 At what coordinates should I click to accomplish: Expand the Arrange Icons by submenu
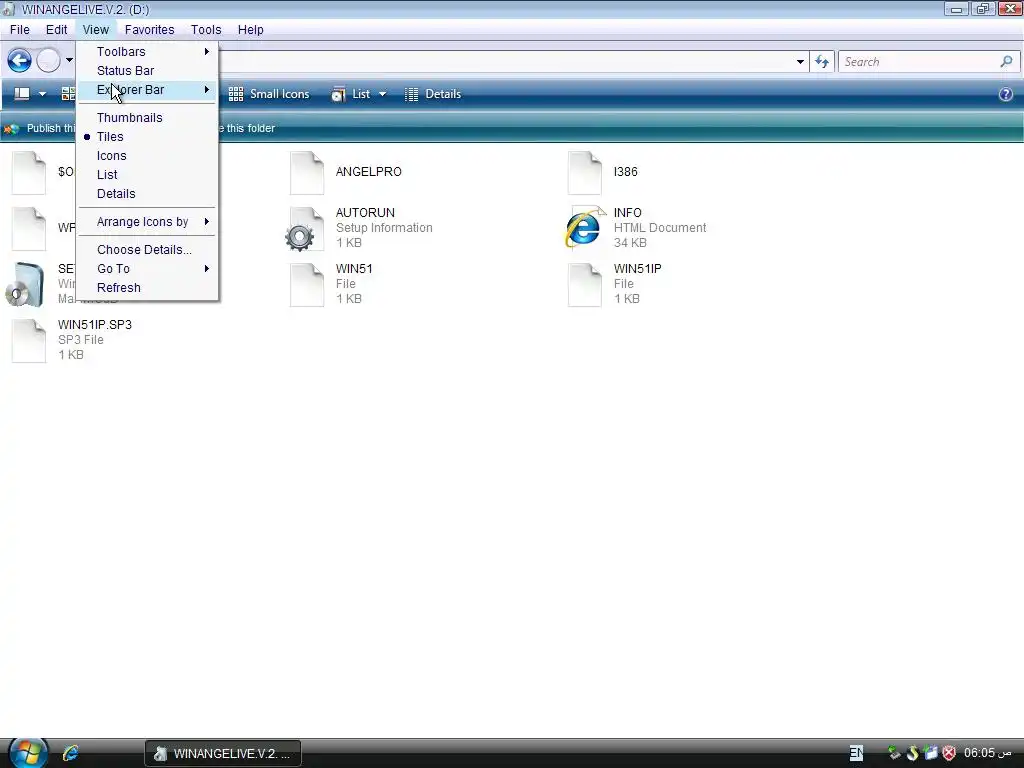[148, 221]
